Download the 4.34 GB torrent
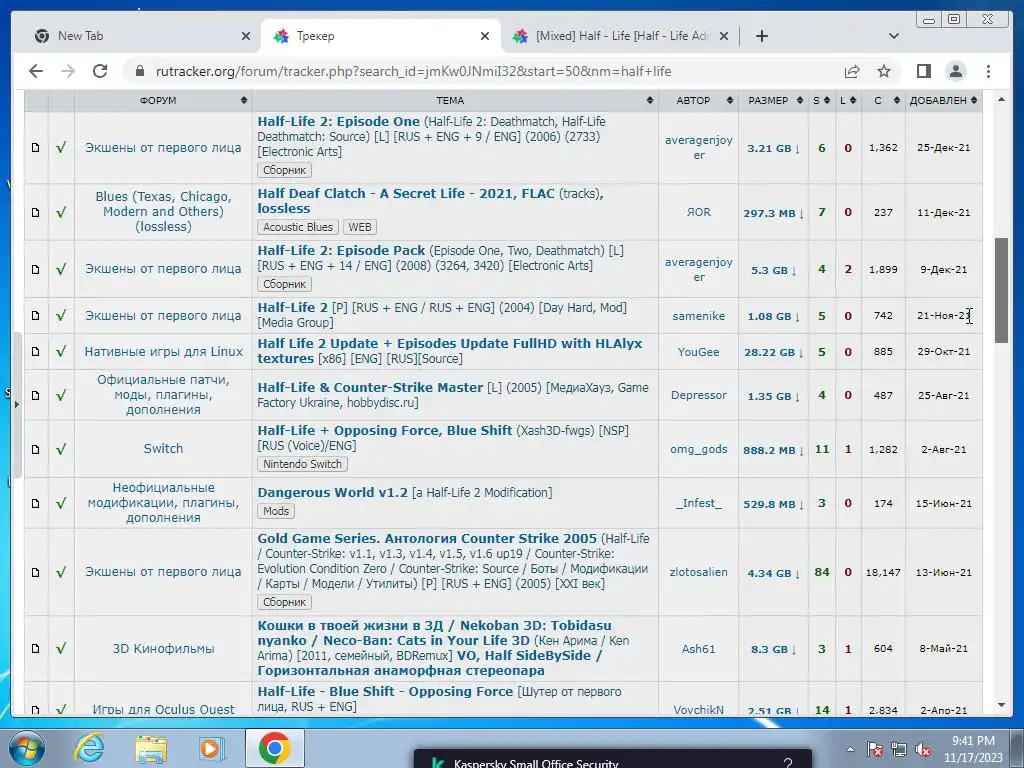1024x768 pixels. (773, 573)
